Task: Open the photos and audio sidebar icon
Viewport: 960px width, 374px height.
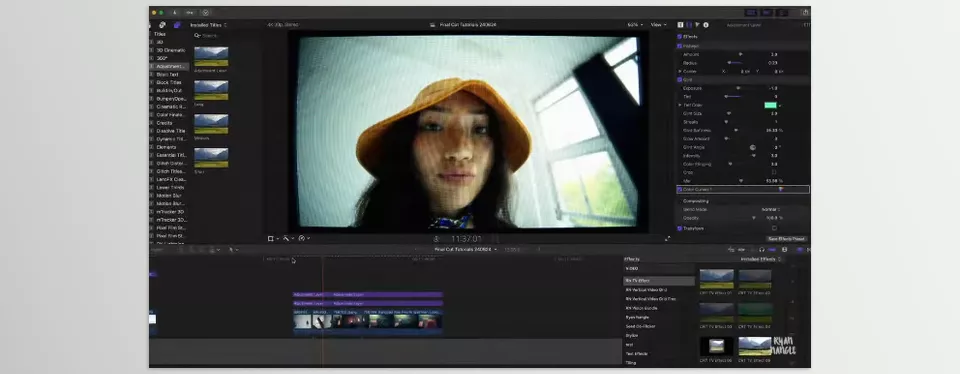Action: tap(162, 25)
